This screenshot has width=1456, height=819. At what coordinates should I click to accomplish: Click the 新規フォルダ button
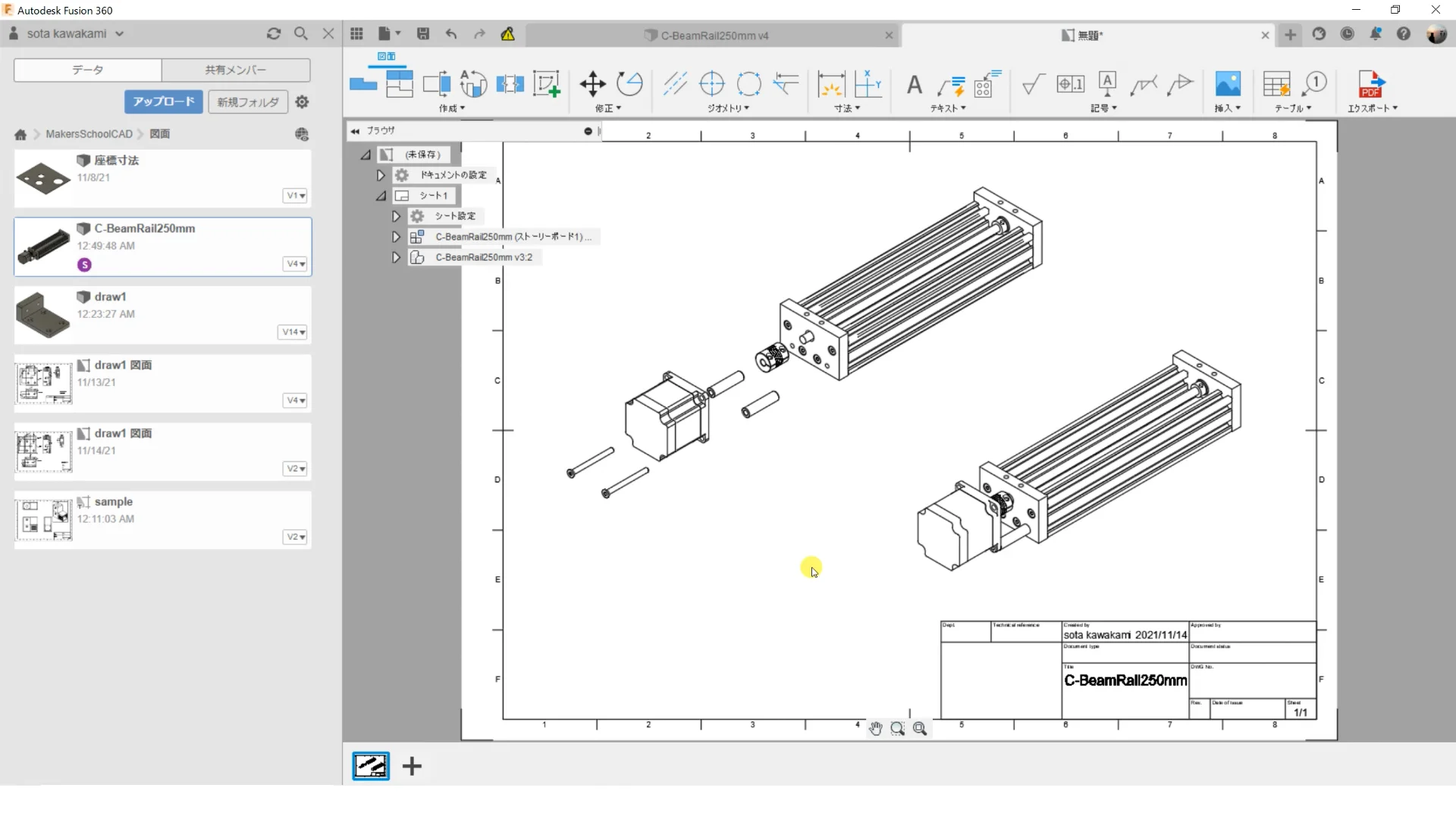(248, 102)
